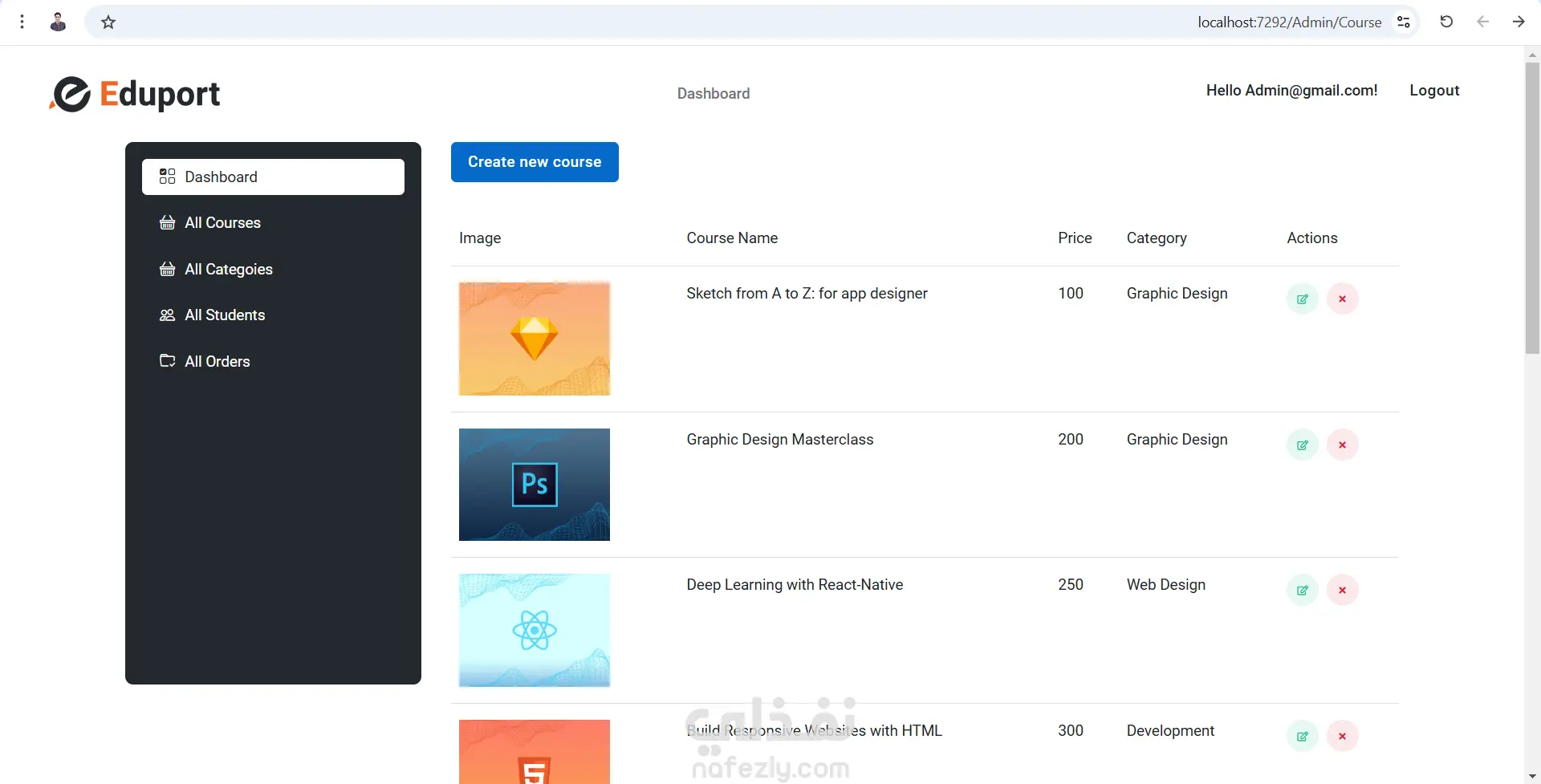The width and height of the screenshot is (1541, 784).
Task: Click the Category column header
Action: (x=1157, y=238)
